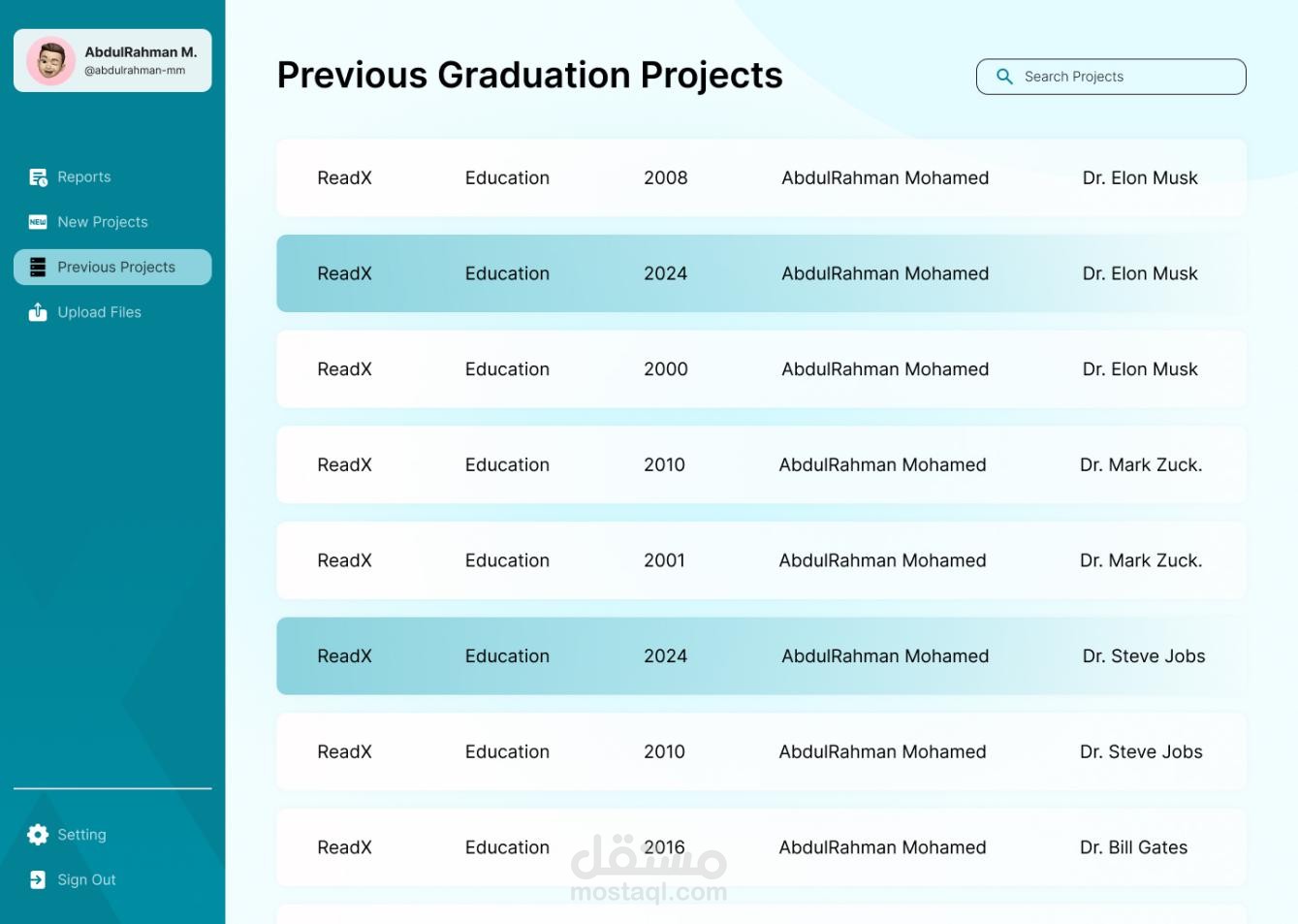Select the 2000 ReadX project row
This screenshot has height=924, width=1298.
click(761, 369)
